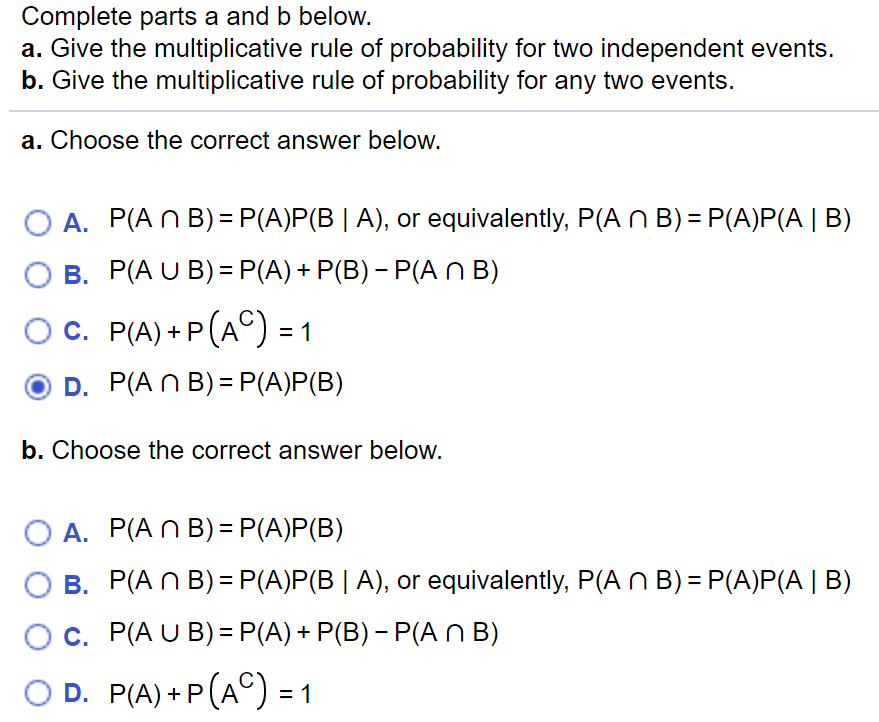Select option B in part a
The height and width of the screenshot is (722, 879).
click(x=38, y=271)
